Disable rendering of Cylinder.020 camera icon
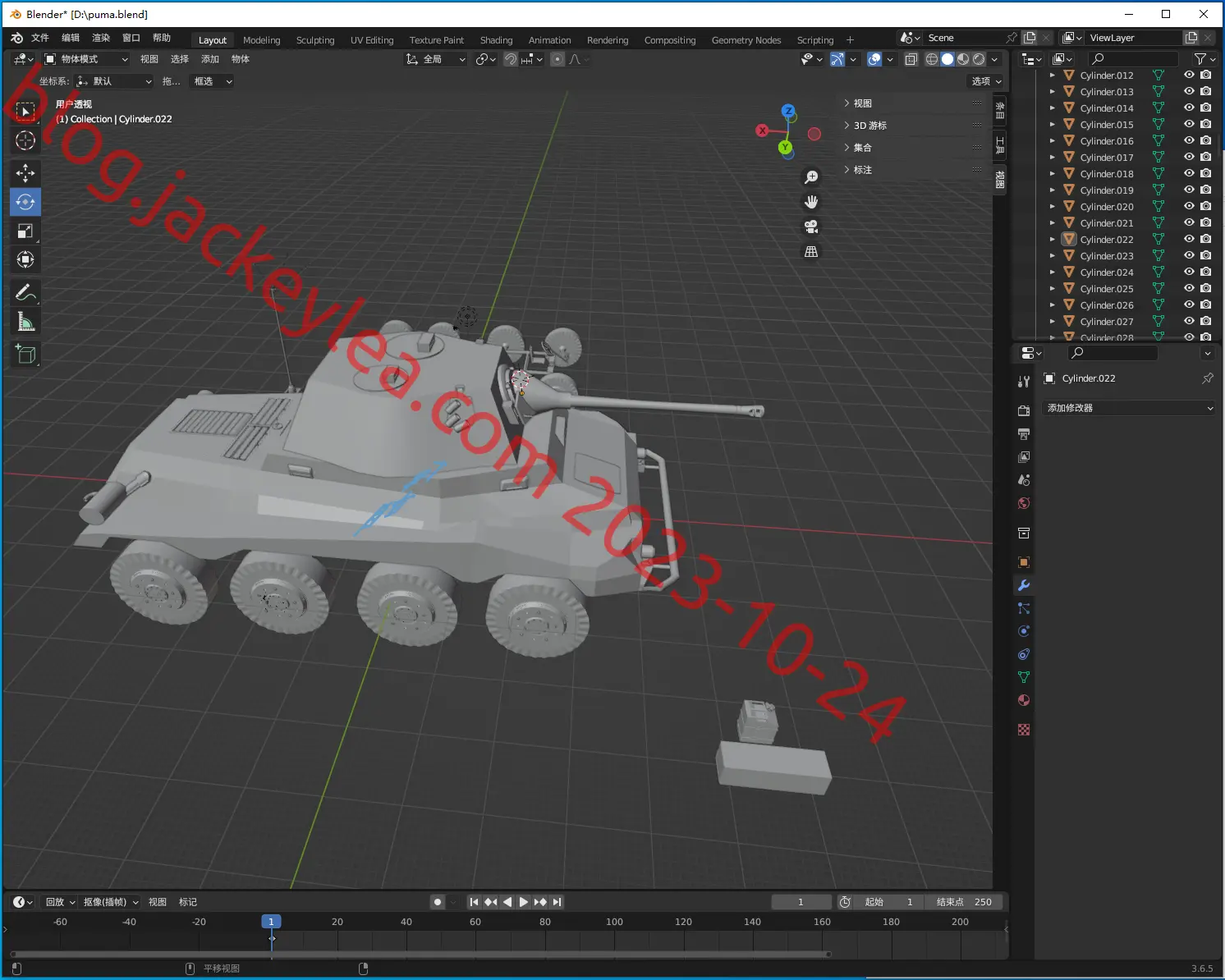Image resolution: width=1225 pixels, height=980 pixels. [x=1206, y=206]
